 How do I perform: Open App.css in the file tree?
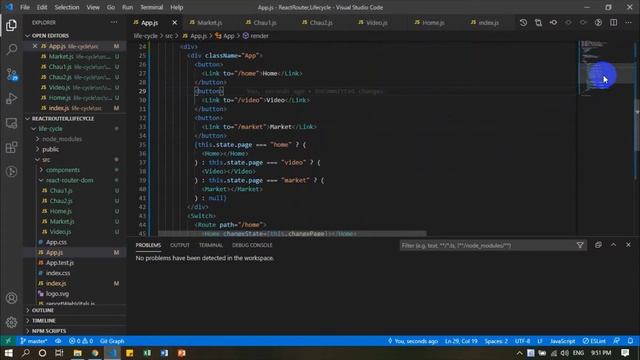pyautogui.click(x=56, y=242)
